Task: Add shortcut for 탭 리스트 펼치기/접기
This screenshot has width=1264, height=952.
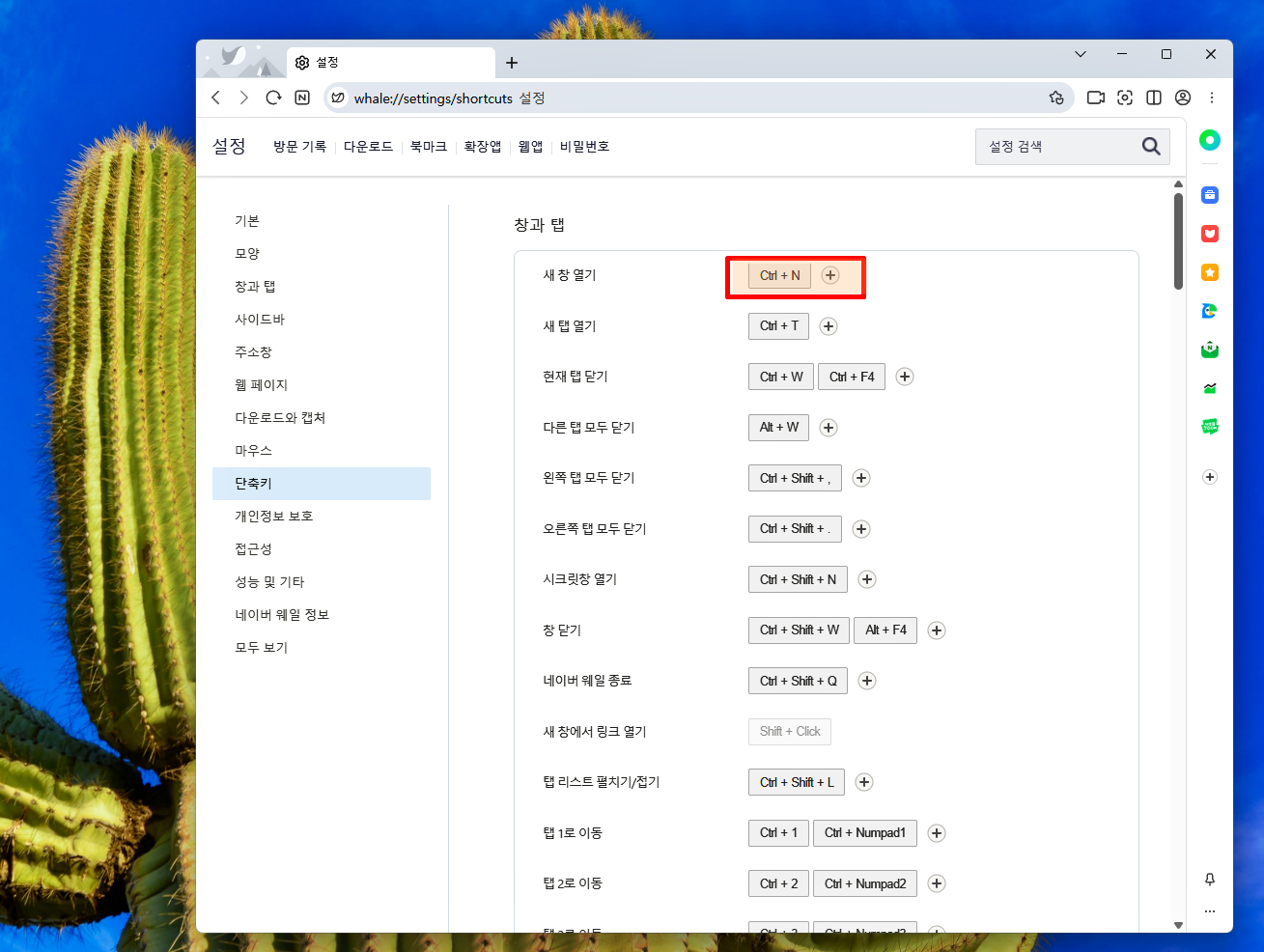Action: pos(864,782)
